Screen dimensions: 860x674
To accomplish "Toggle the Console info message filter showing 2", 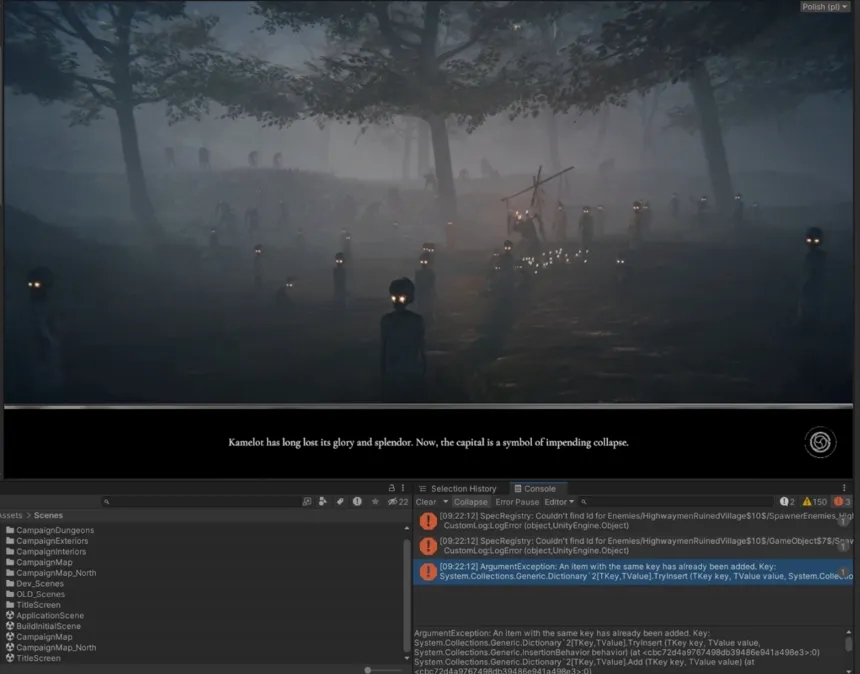I will [x=787, y=502].
